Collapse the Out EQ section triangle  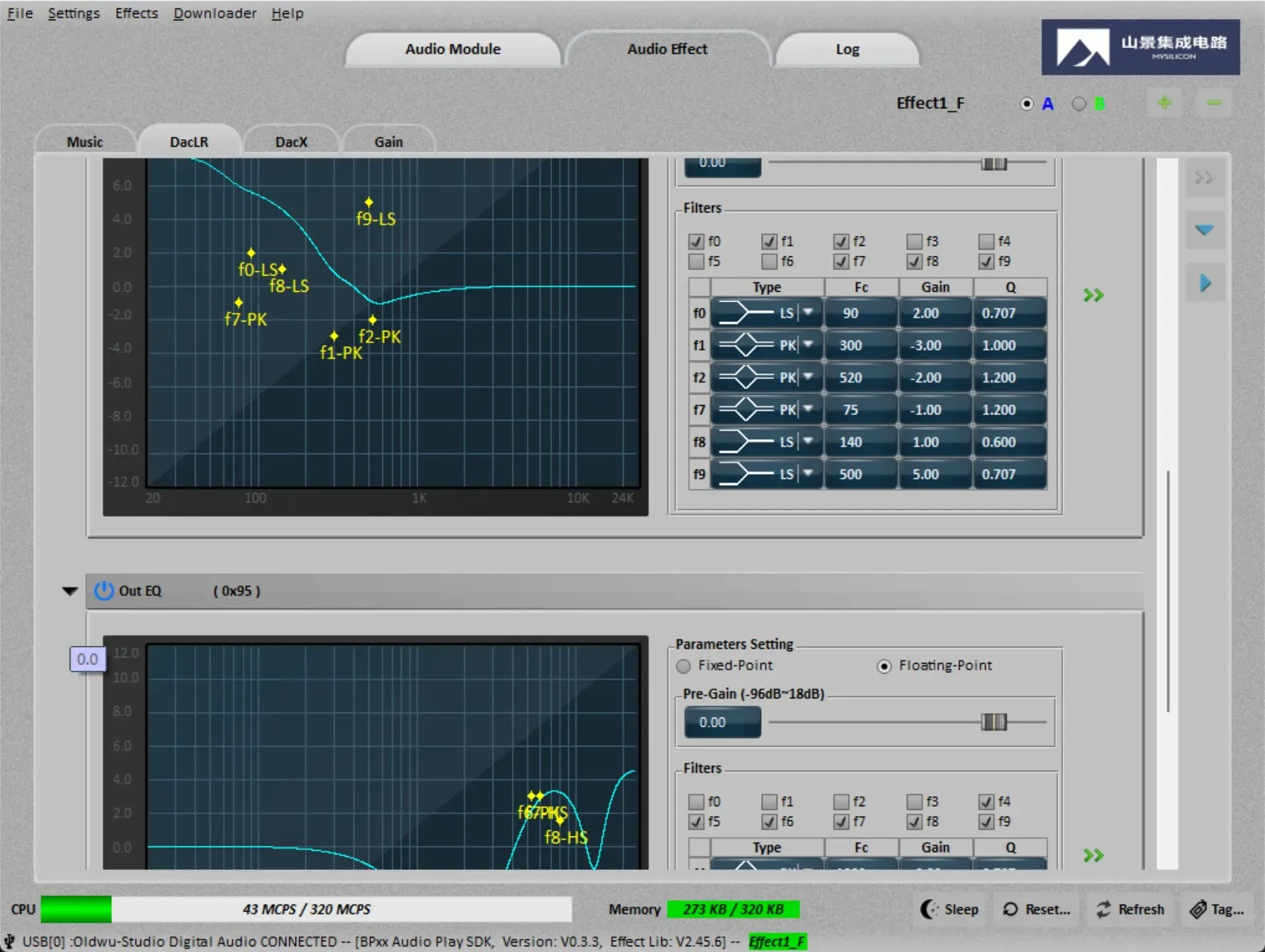[69, 591]
